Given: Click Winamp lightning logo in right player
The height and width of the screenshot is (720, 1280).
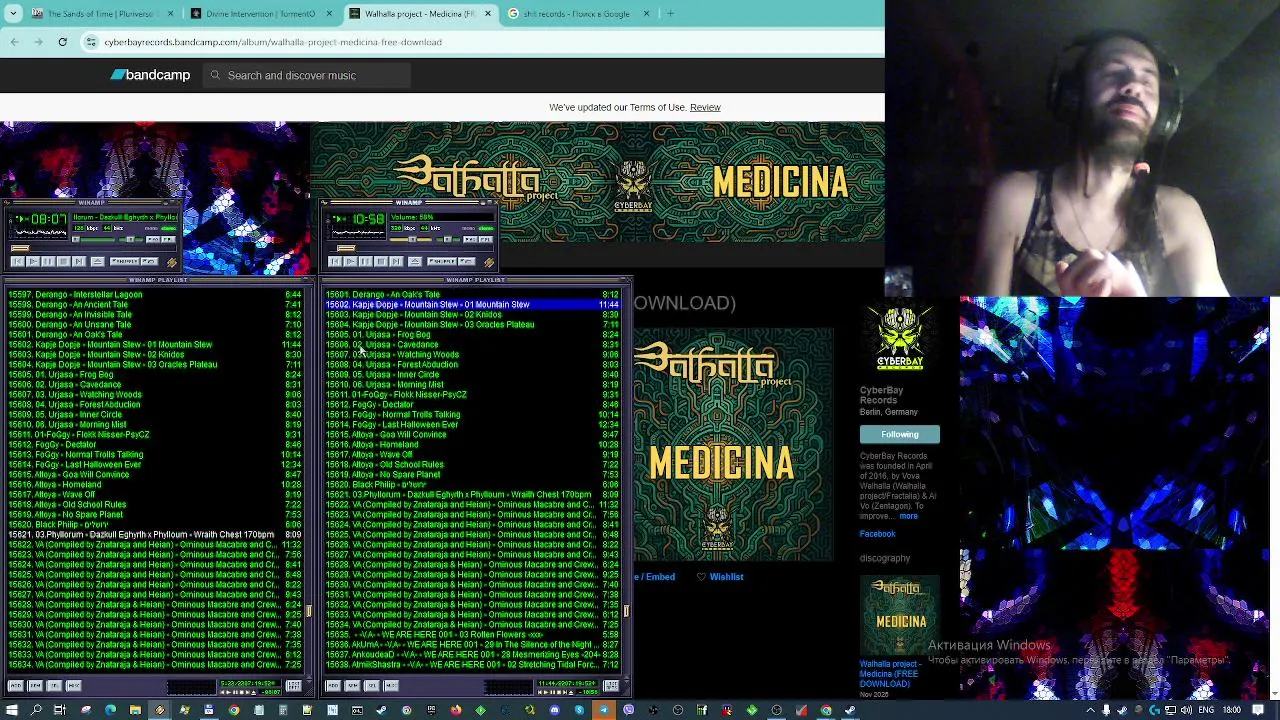Looking at the screenshot, I should coord(489,262).
